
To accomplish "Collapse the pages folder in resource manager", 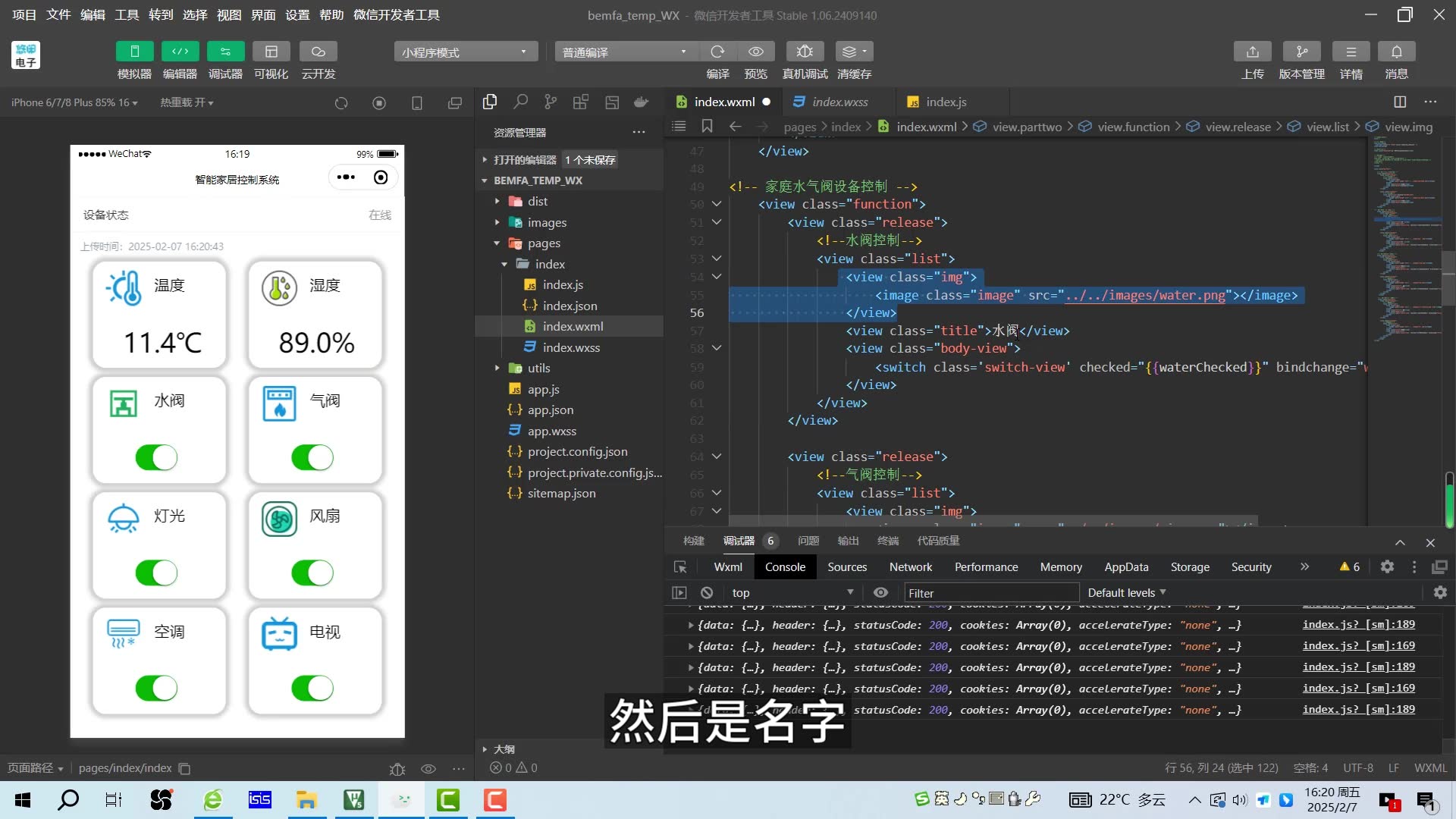I will coord(497,243).
